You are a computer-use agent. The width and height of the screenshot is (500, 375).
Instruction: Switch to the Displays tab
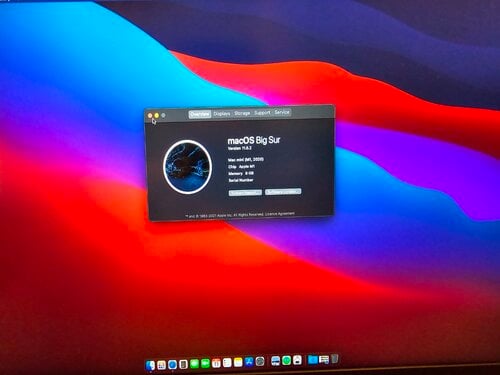(x=222, y=114)
